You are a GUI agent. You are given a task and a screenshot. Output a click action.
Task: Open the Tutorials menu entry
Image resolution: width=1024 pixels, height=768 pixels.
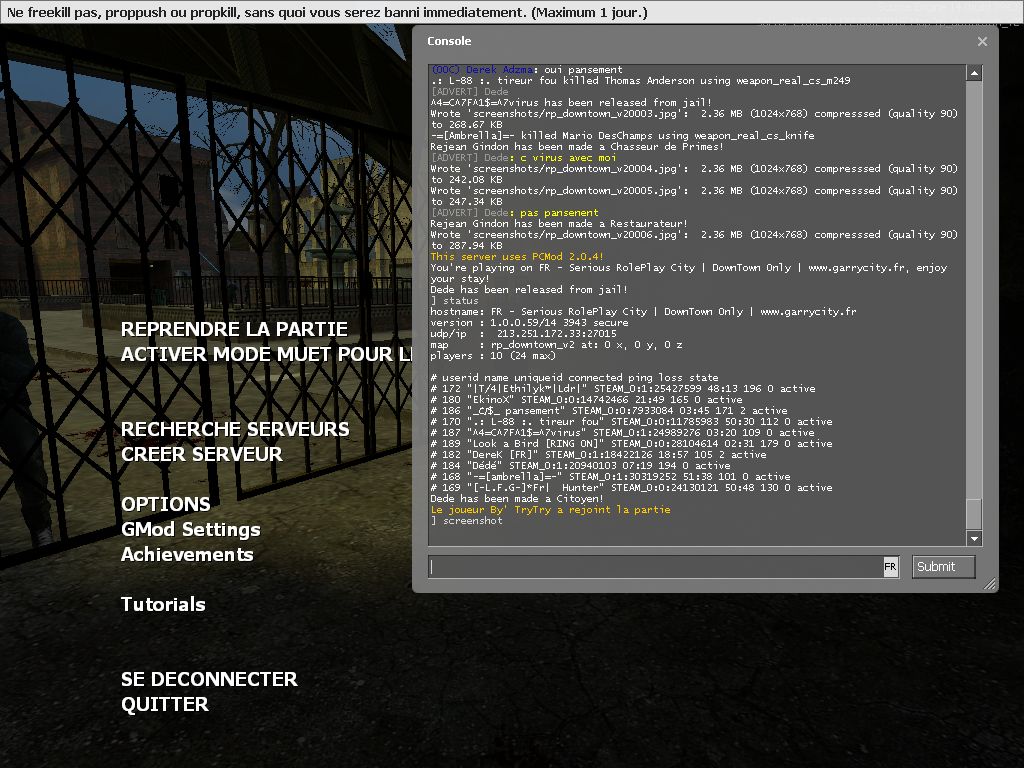[x=163, y=604]
